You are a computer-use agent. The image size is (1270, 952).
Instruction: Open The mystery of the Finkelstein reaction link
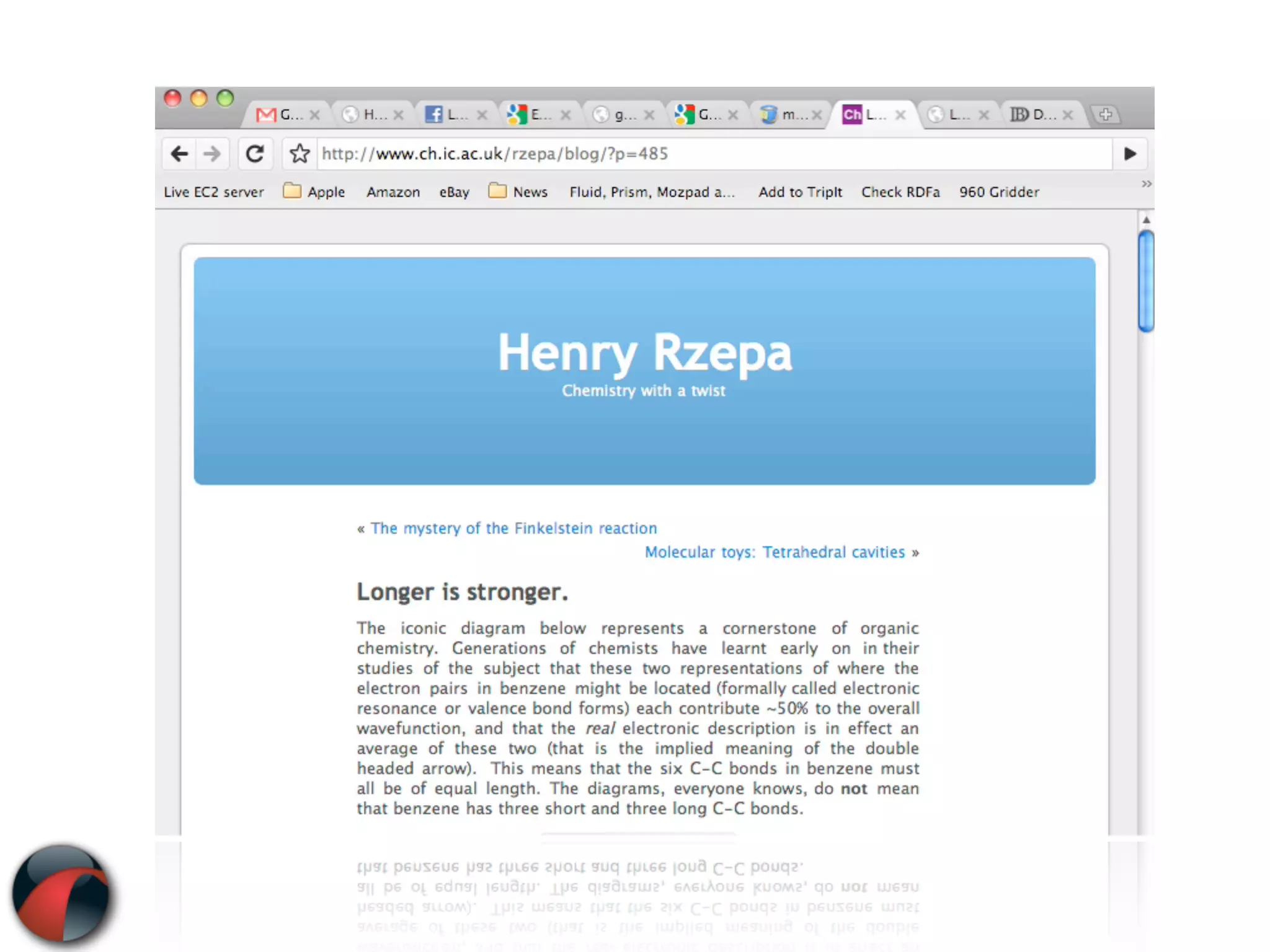pyautogui.click(x=513, y=528)
